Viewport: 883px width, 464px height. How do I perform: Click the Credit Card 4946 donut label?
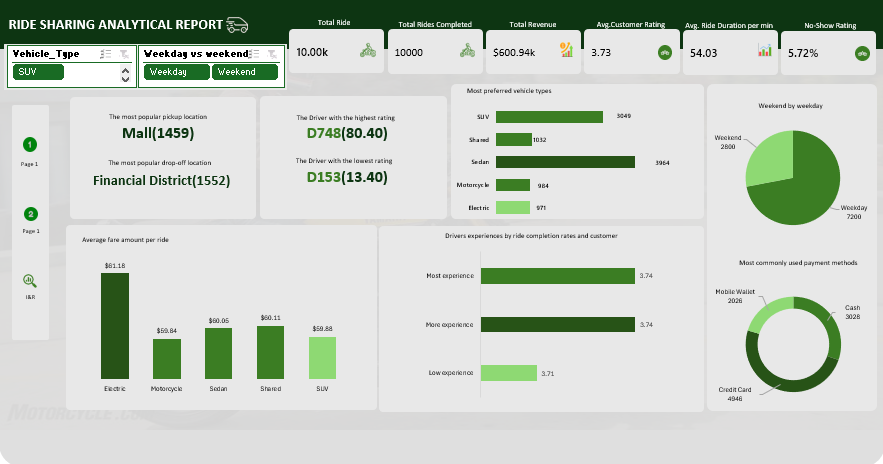(735, 394)
